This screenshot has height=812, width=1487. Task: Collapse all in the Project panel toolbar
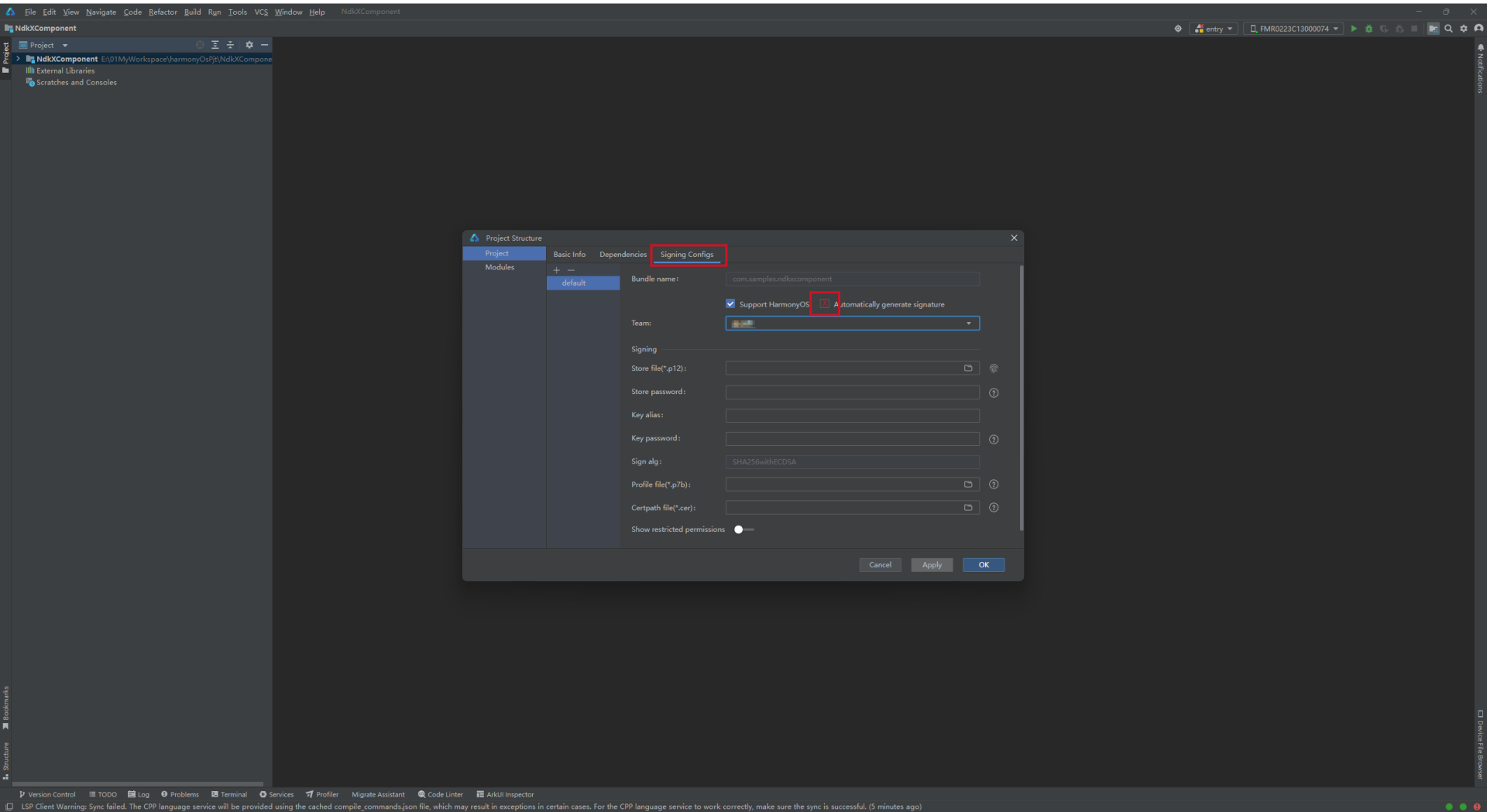click(x=230, y=45)
